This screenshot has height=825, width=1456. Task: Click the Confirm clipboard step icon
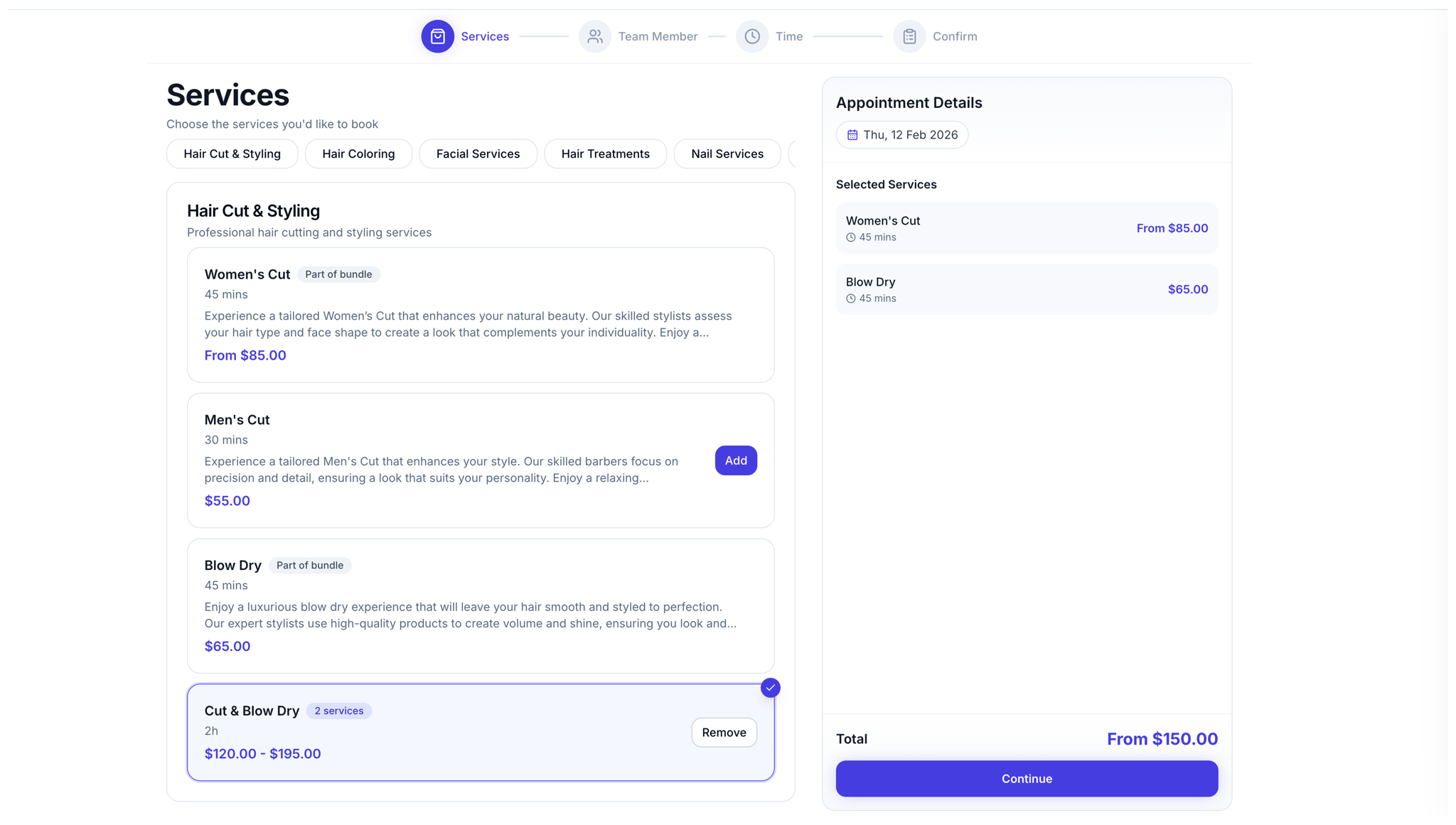click(x=909, y=36)
